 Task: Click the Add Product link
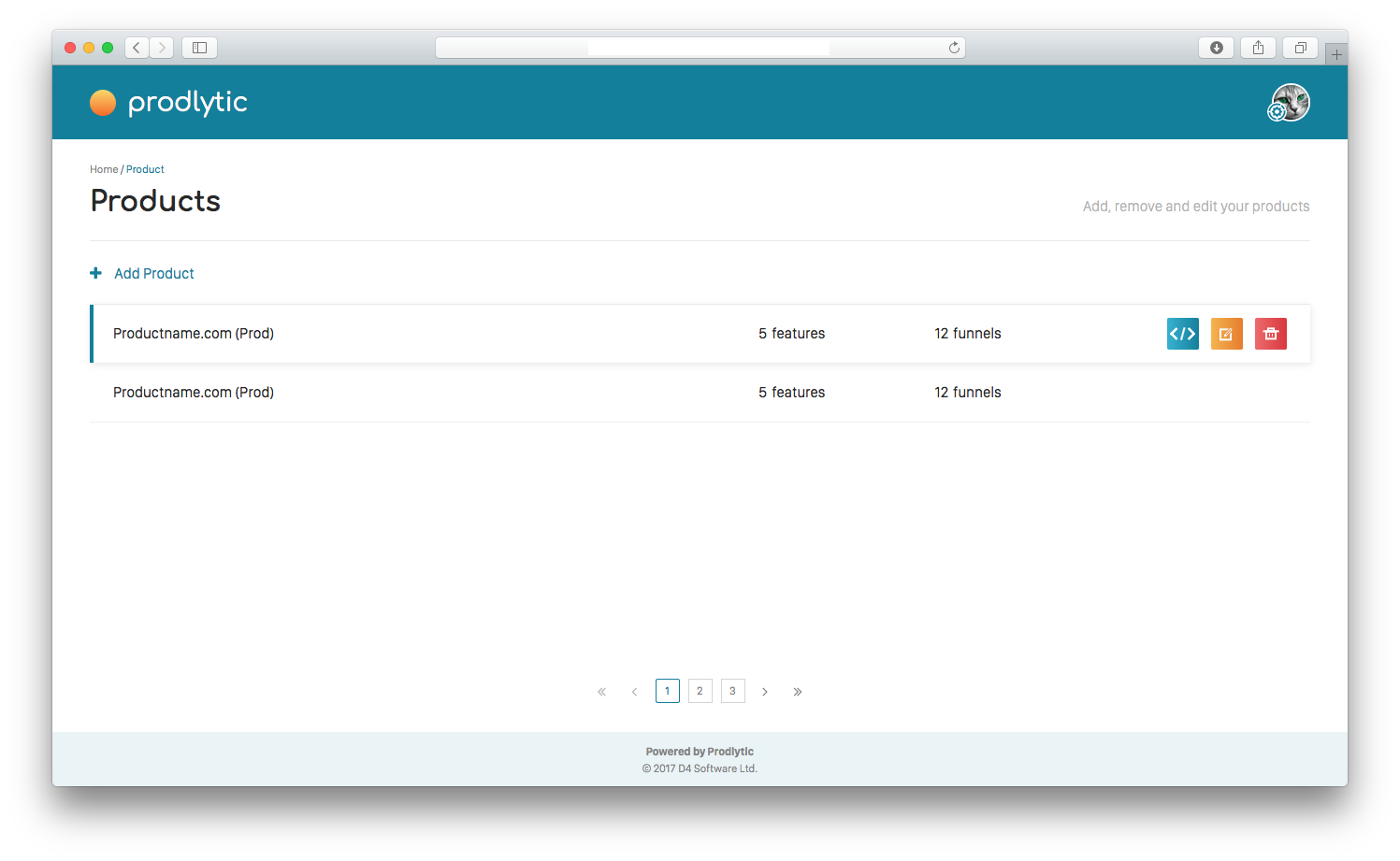[x=154, y=273]
